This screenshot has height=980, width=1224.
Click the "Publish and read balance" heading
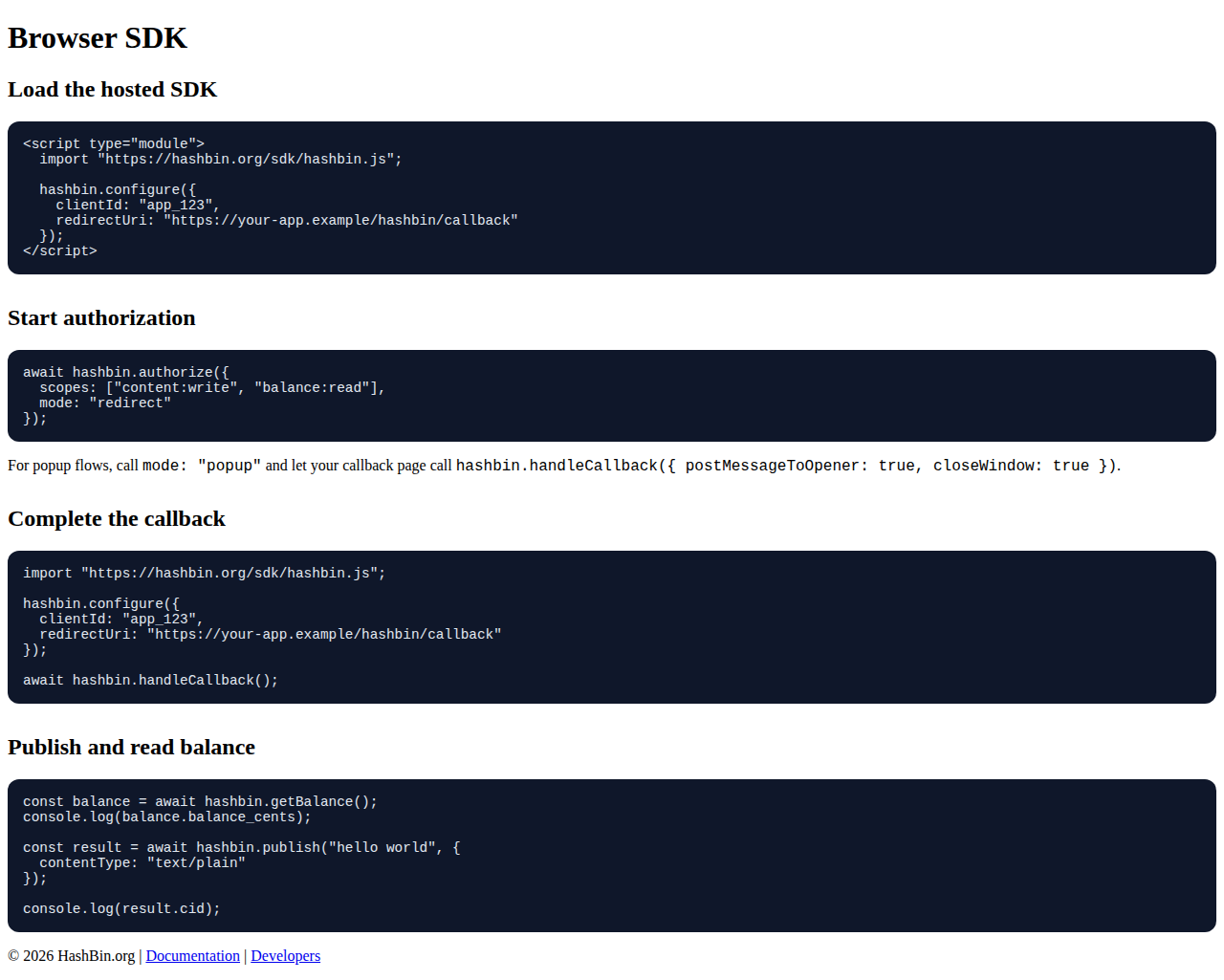(131, 748)
